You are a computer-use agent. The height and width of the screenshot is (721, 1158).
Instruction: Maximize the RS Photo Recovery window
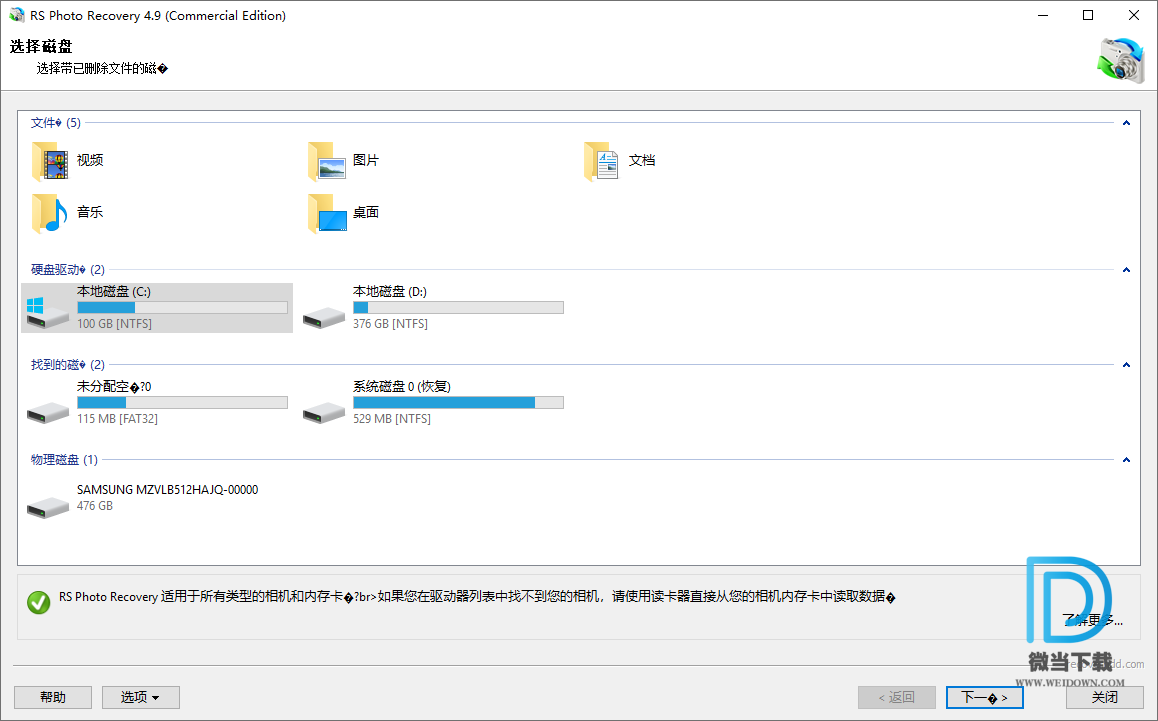point(1088,16)
